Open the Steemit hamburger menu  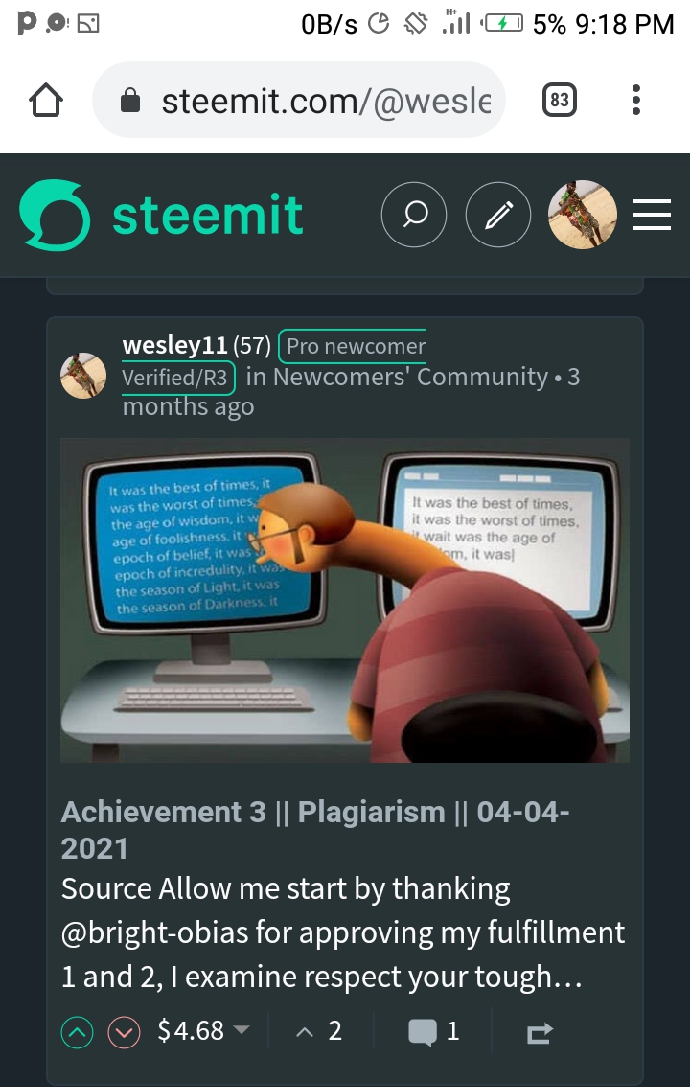tap(652, 214)
